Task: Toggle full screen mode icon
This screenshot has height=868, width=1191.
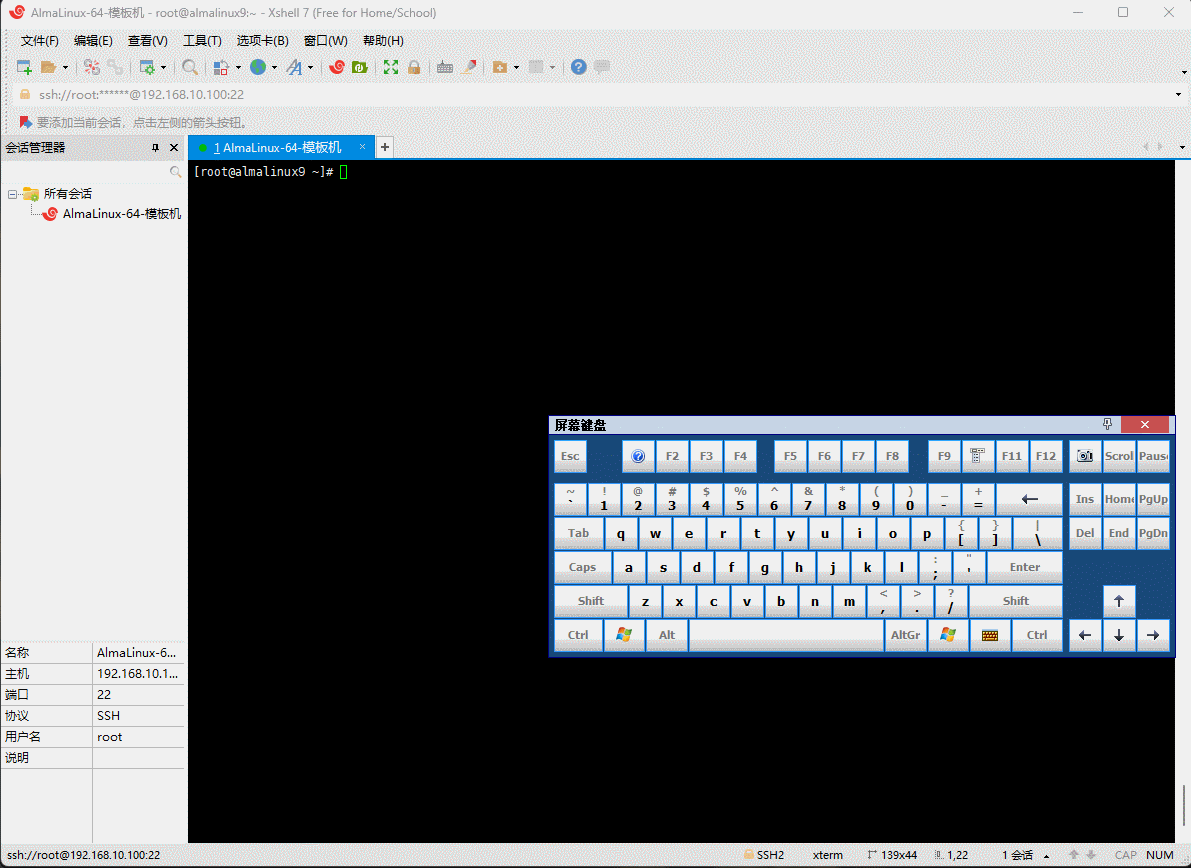Action: [391, 67]
